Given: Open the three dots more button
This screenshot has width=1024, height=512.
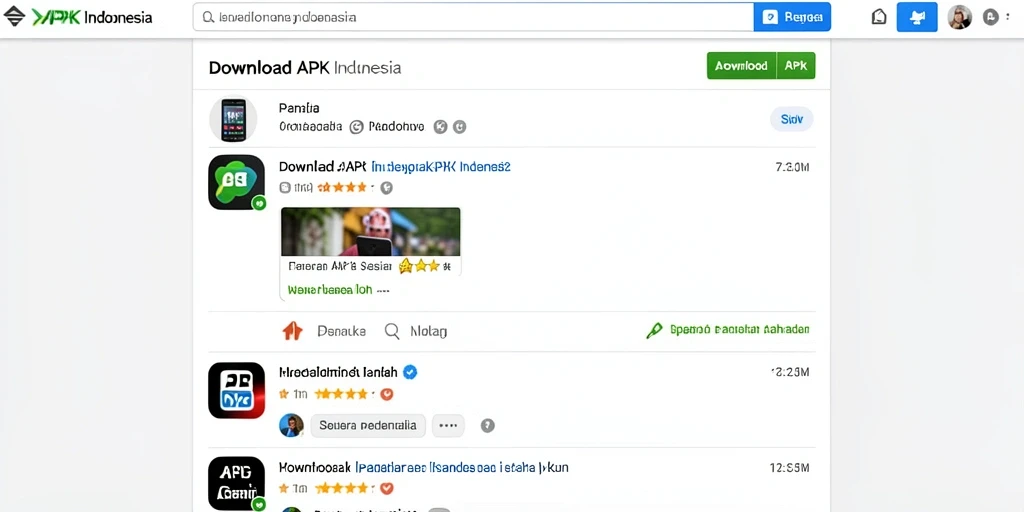Looking at the screenshot, I should pos(448,425).
